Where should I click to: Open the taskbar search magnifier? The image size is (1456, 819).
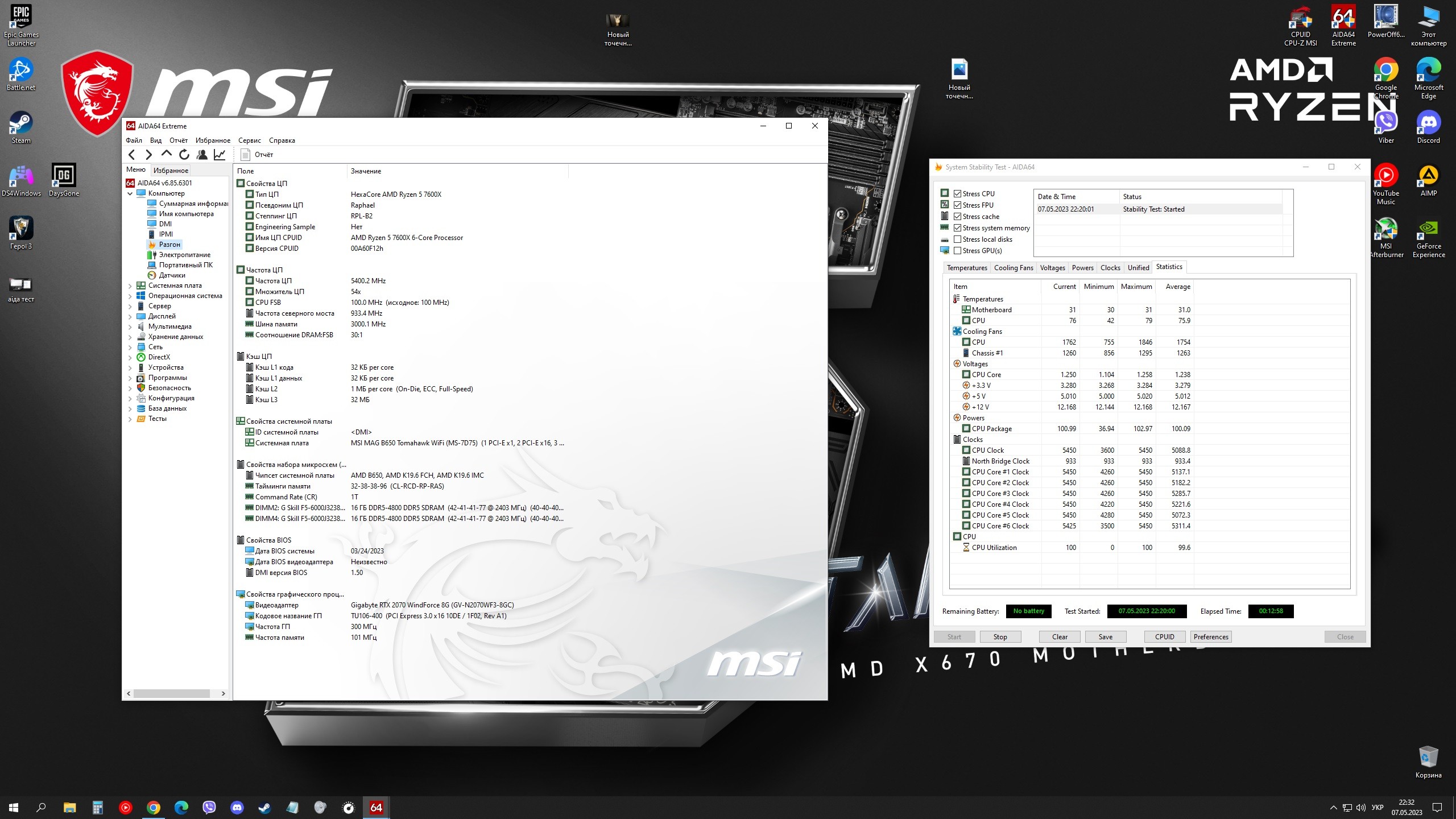41,807
